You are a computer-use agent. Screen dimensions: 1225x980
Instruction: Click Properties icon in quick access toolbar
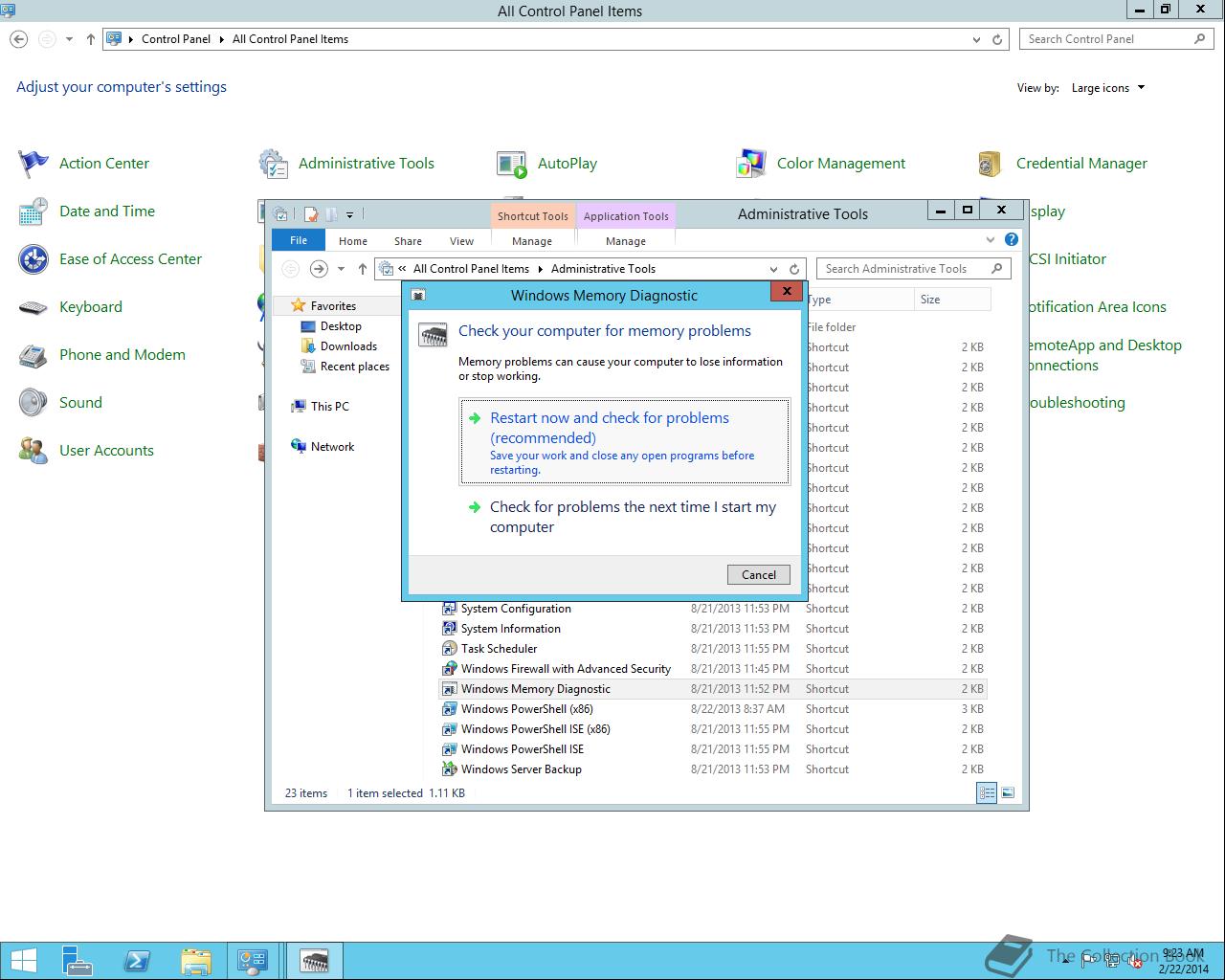310,214
